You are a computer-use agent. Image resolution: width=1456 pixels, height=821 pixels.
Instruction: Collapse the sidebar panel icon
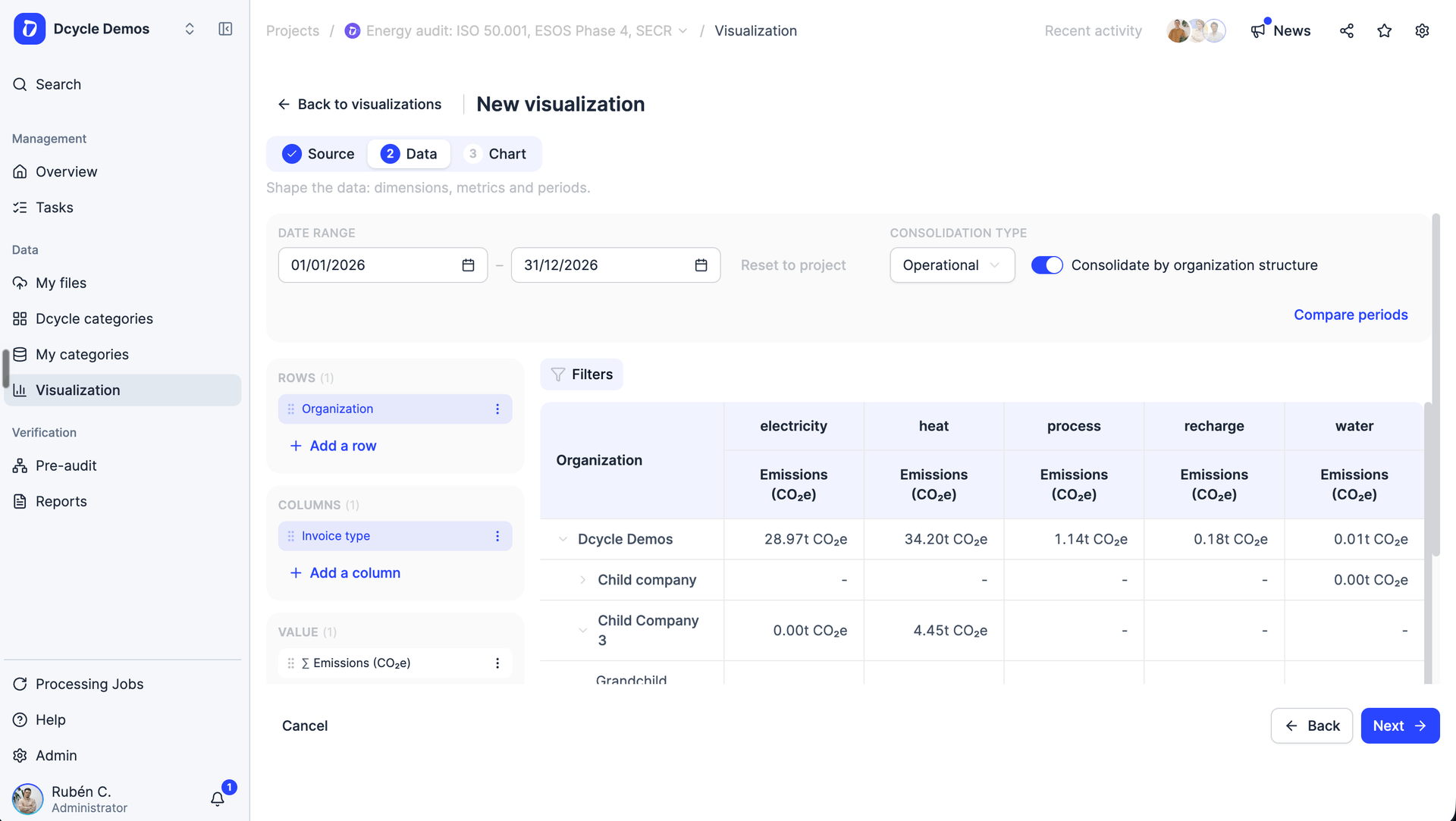225,29
